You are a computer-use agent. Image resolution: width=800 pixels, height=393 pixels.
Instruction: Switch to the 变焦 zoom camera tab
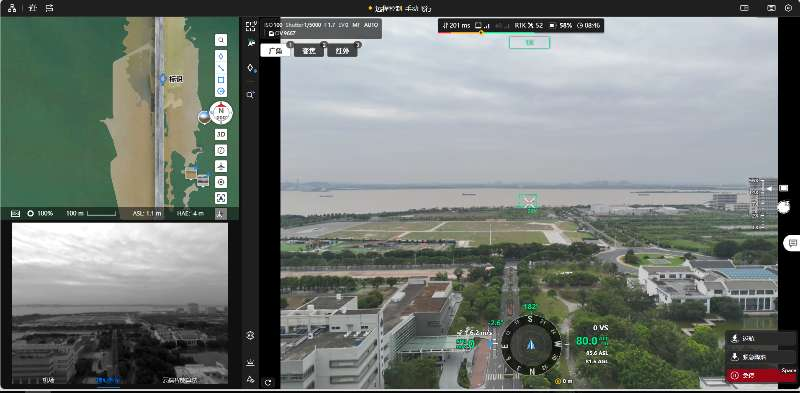coord(309,51)
